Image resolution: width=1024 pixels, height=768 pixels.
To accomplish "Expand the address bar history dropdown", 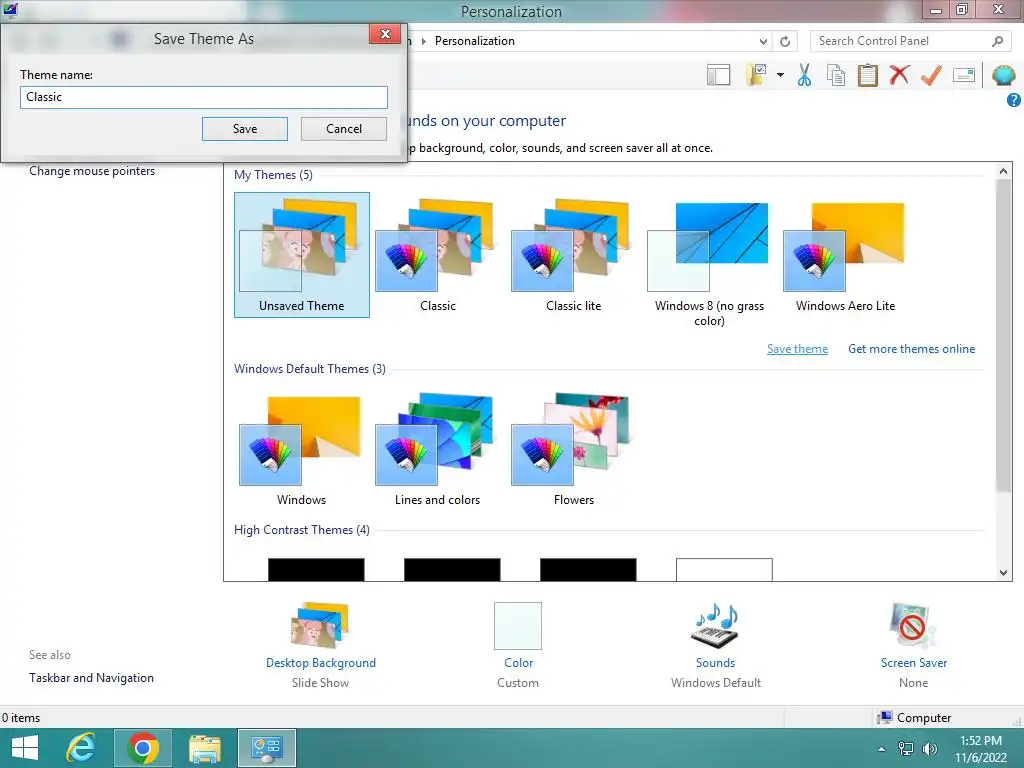I will pos(763,41).
